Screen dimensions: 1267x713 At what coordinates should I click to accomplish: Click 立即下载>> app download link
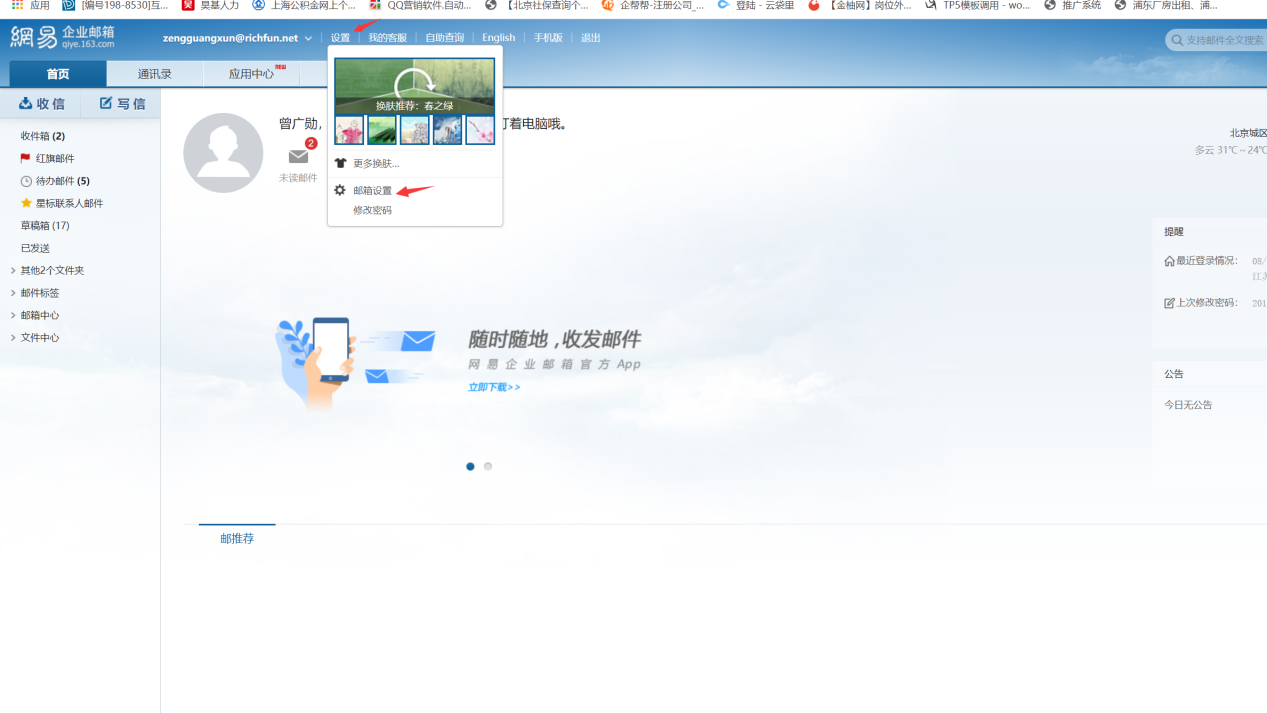click(494, 387)
